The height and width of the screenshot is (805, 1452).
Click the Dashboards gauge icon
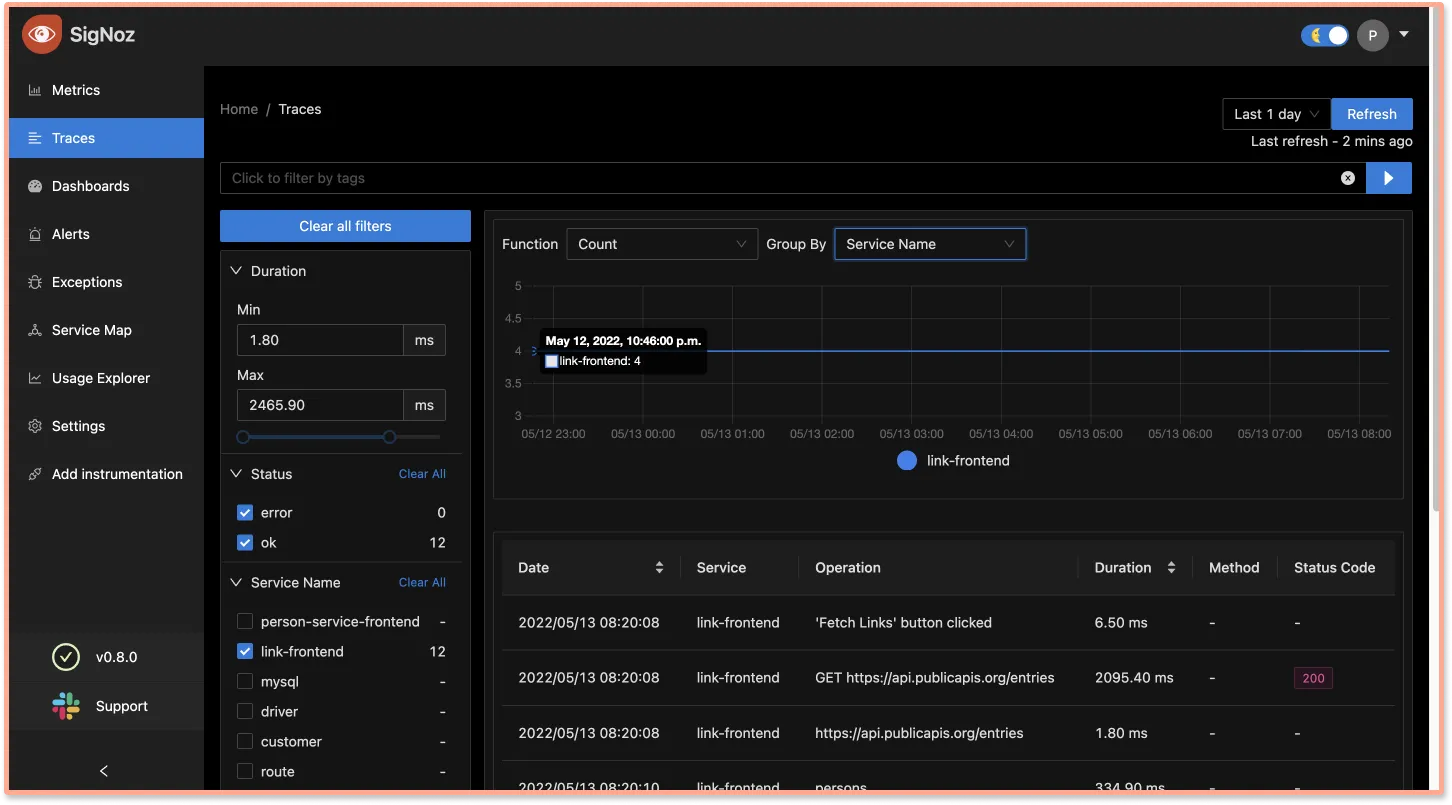point(35,186)
